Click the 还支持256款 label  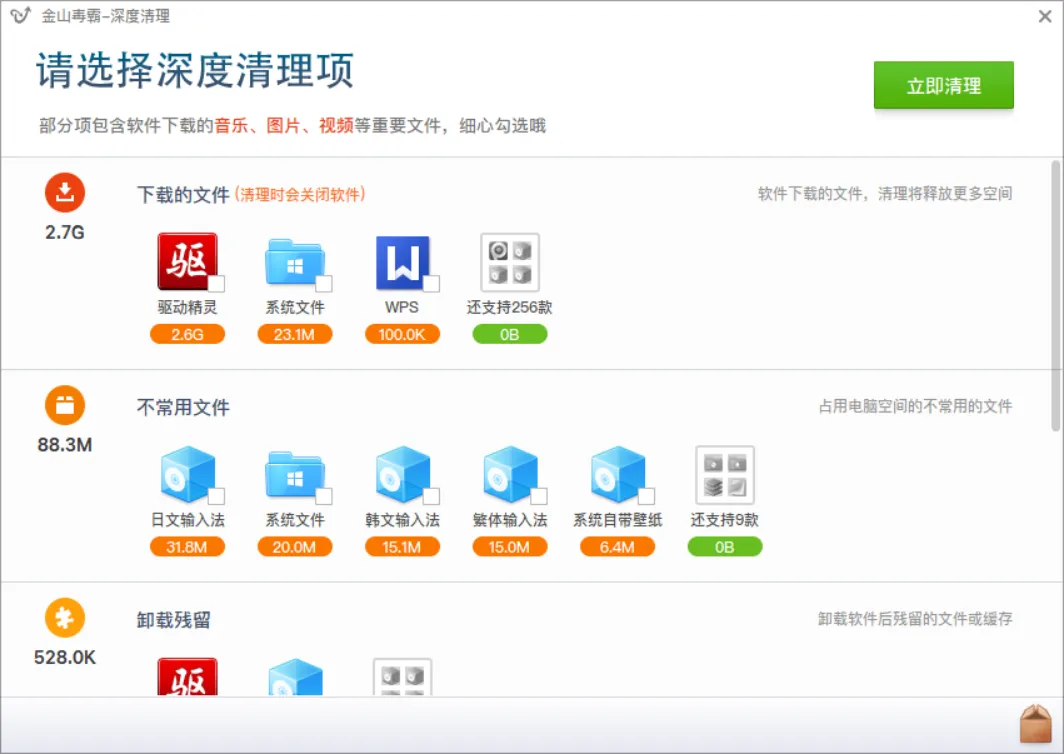coord(510,307)
